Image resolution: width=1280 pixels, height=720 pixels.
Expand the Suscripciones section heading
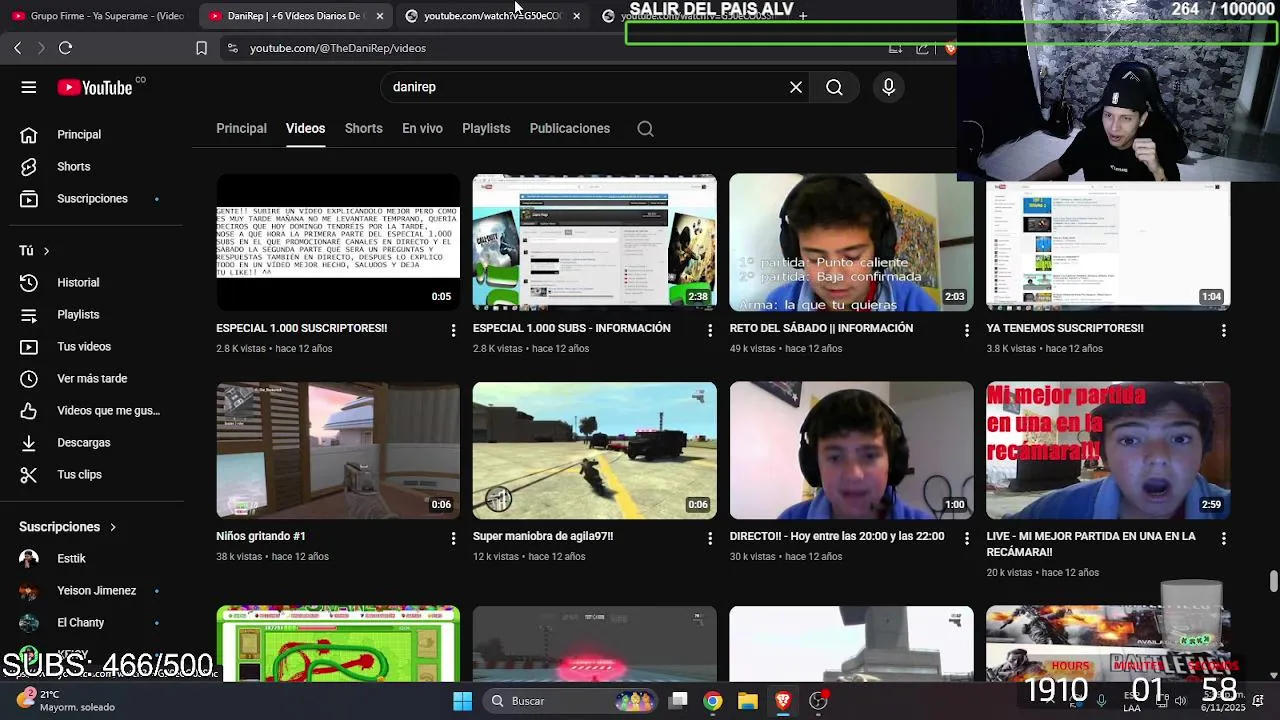click(x=67, y=526)
